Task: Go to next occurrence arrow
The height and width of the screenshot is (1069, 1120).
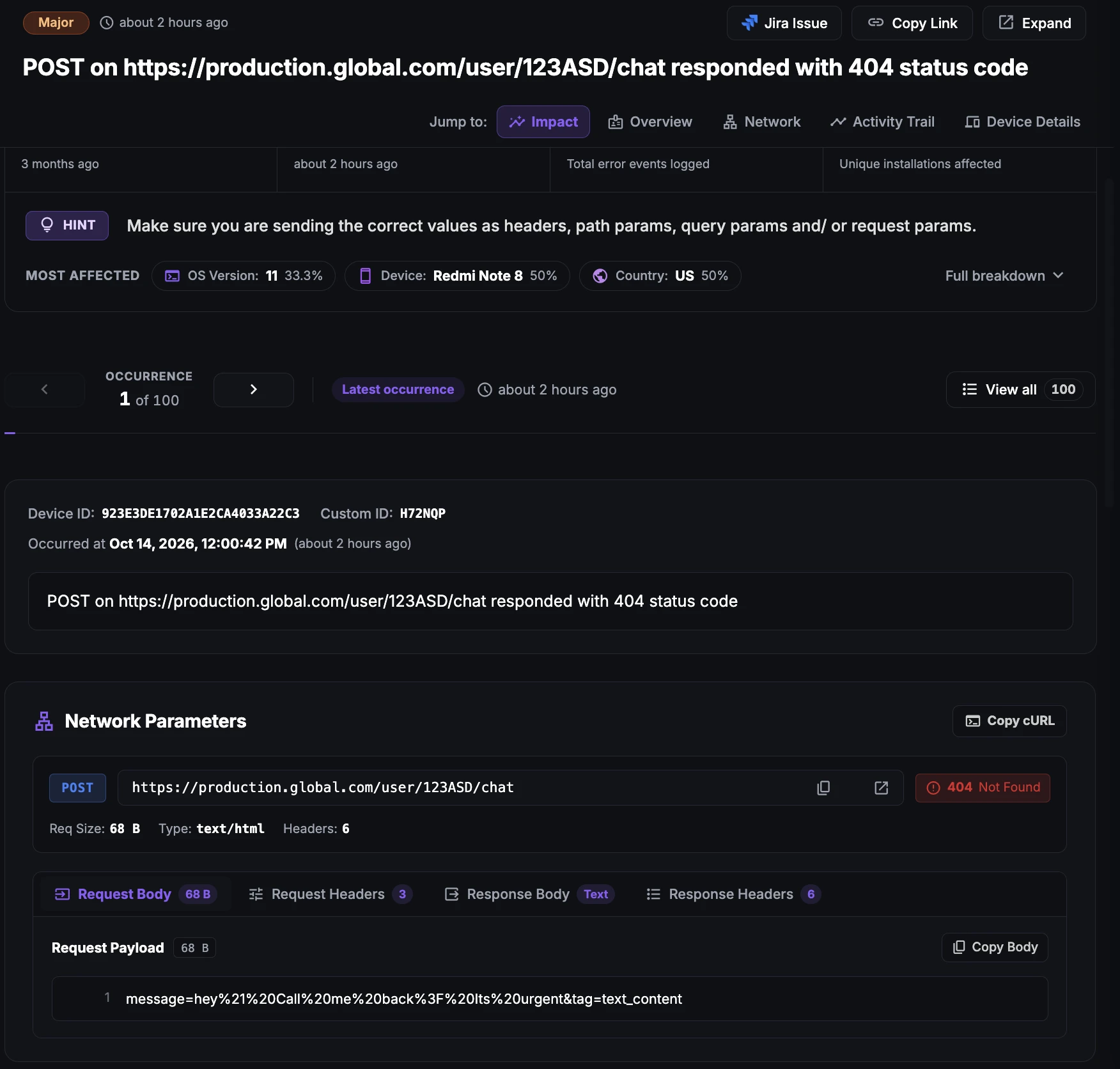Action: pos(254,389)
